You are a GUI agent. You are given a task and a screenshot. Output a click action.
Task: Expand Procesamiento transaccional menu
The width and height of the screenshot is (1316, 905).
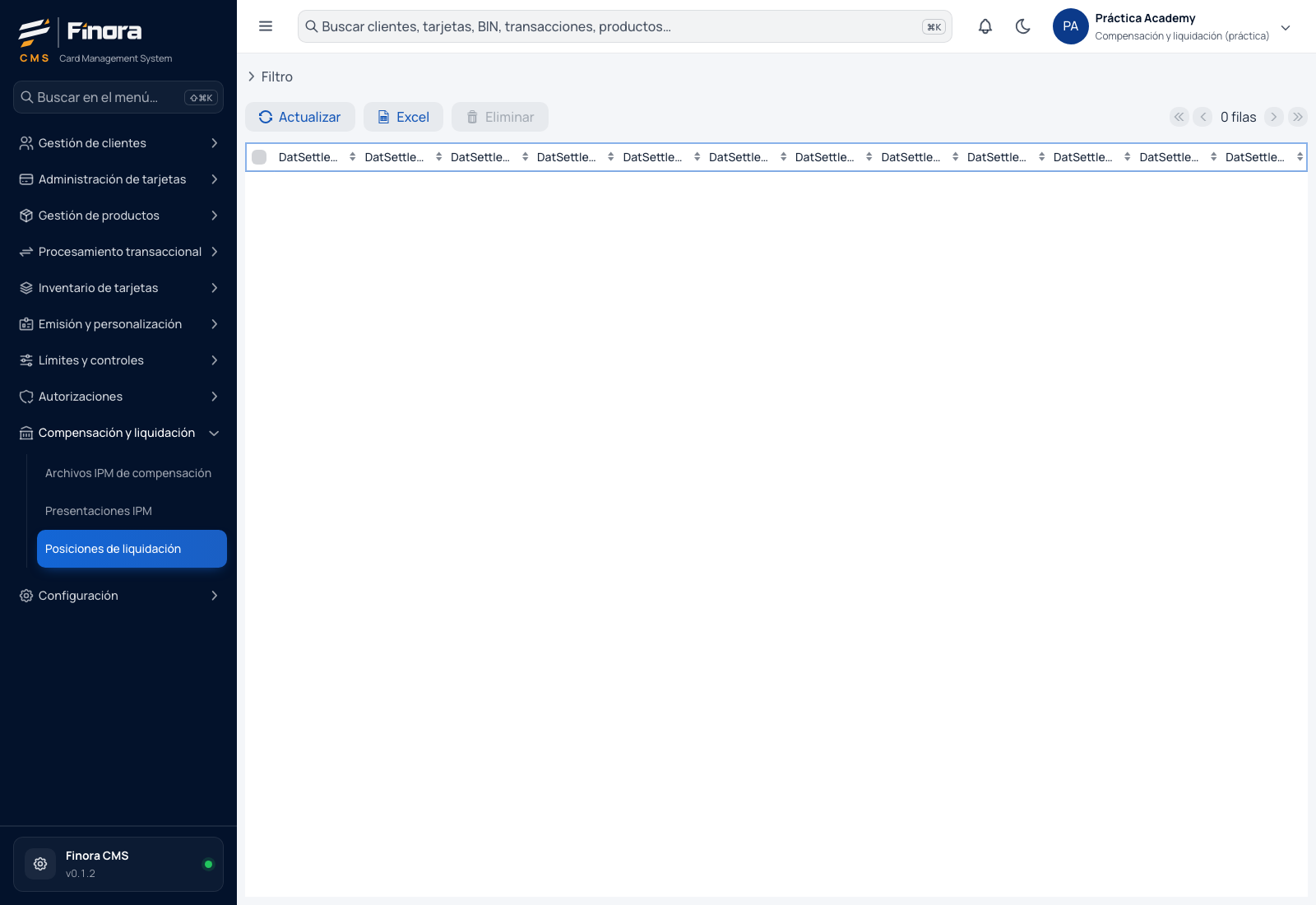[x=118, y=252]
